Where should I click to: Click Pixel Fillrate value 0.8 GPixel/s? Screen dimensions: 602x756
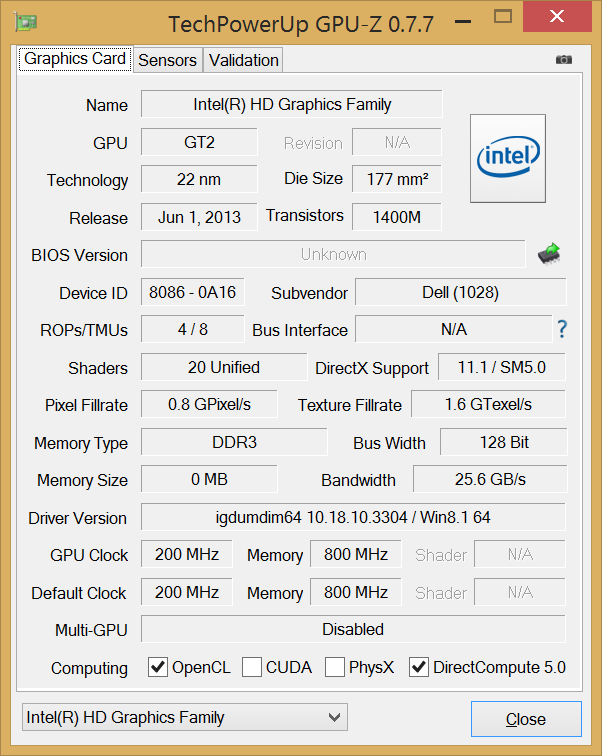(x=209, y=405)
